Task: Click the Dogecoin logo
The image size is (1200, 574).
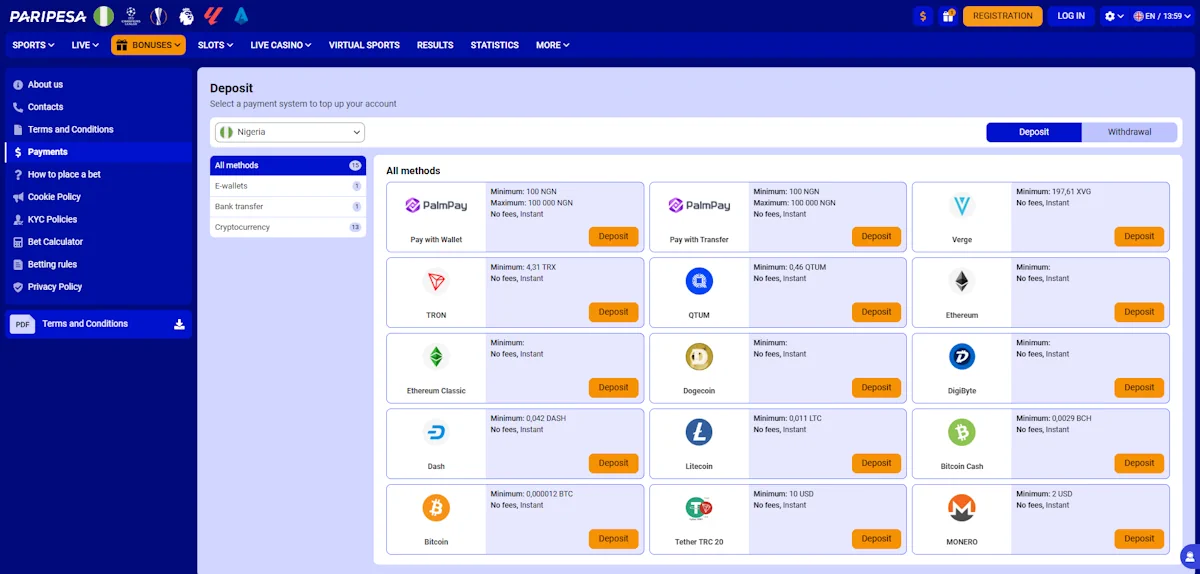Action: [x=699, y=357]
